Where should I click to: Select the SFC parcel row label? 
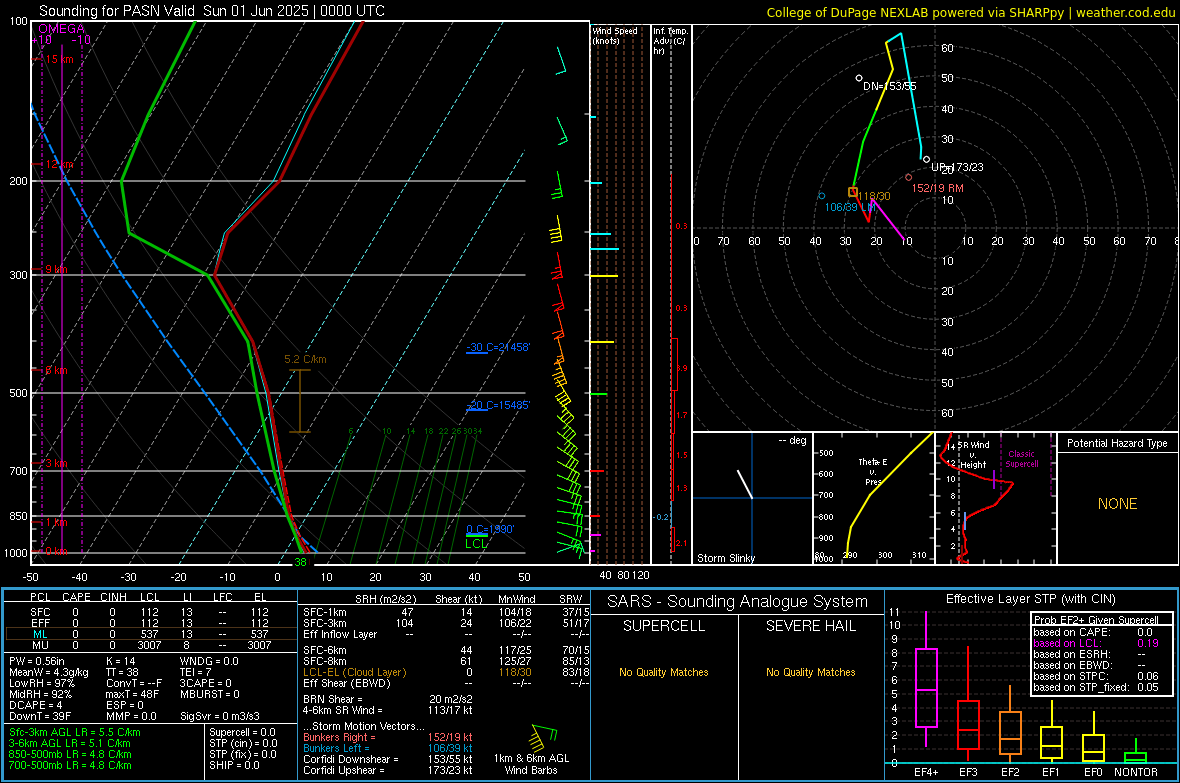click(x=40, y=612)
